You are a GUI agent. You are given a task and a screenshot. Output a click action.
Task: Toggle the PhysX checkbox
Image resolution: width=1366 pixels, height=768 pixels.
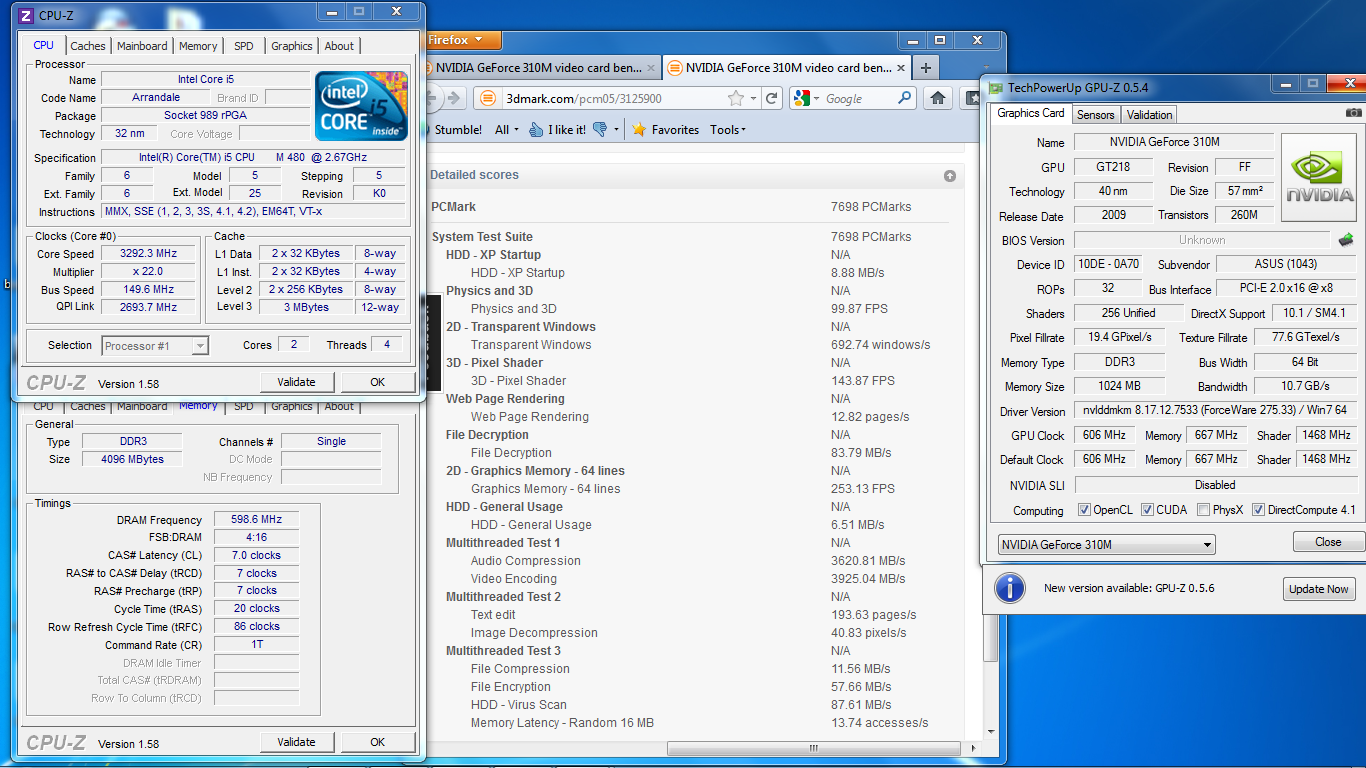[1203, 510]
